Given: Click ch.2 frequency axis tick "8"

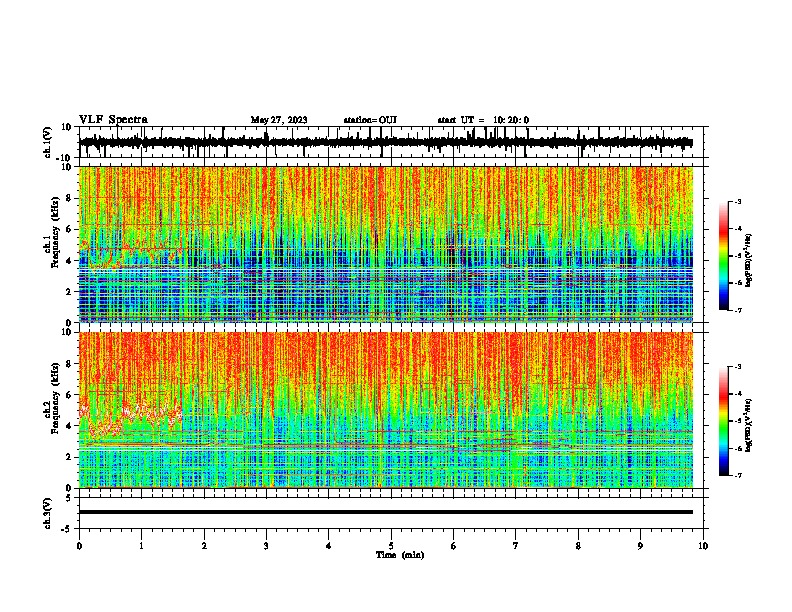Looking at the screenshot, I should (70, 364).
